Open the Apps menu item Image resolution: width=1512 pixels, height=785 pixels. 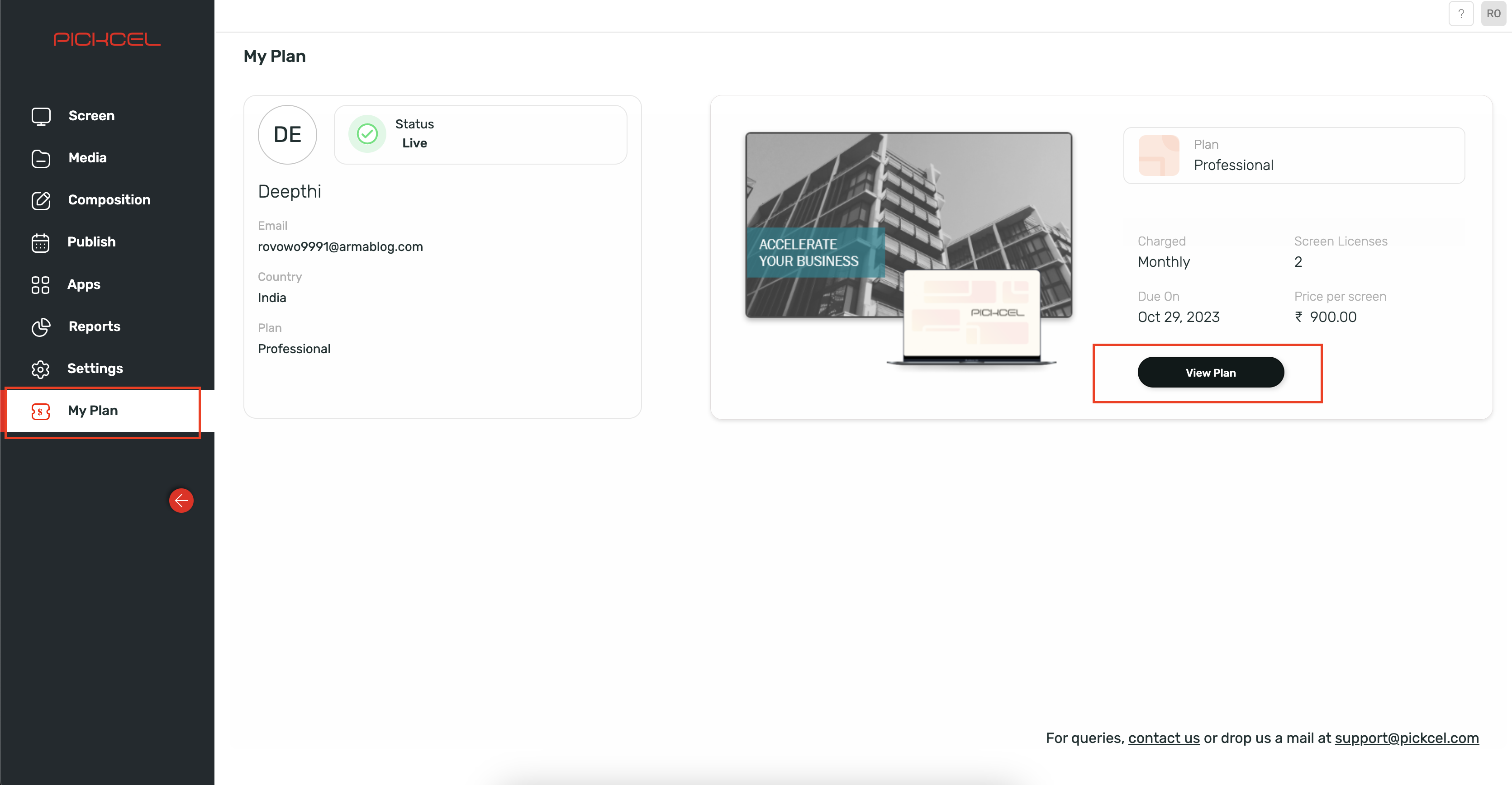point(107,284)
